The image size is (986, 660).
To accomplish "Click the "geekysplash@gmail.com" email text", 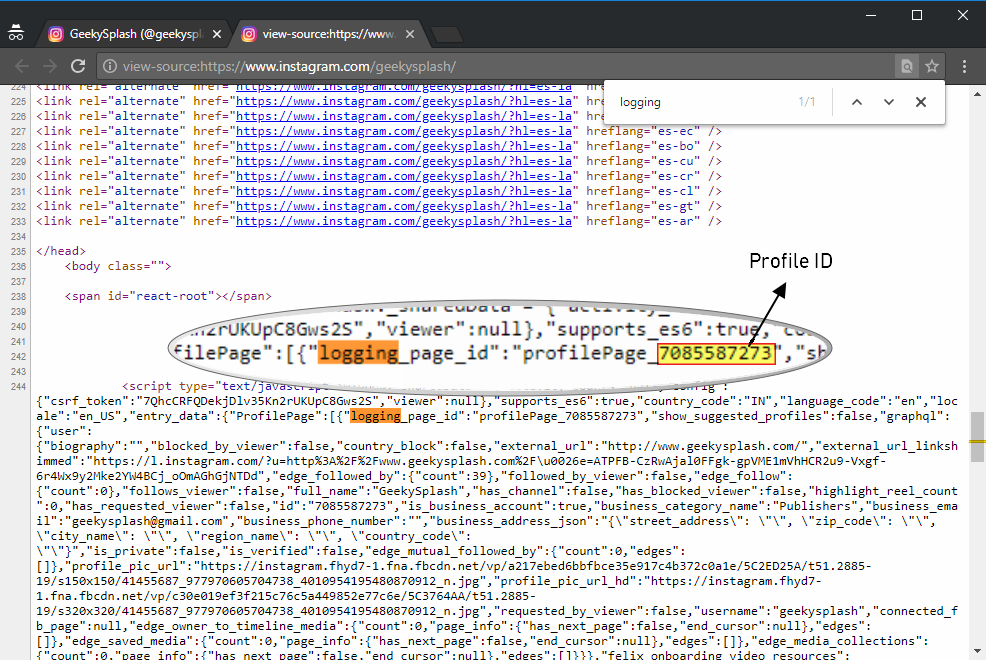I will coord(147,521).
